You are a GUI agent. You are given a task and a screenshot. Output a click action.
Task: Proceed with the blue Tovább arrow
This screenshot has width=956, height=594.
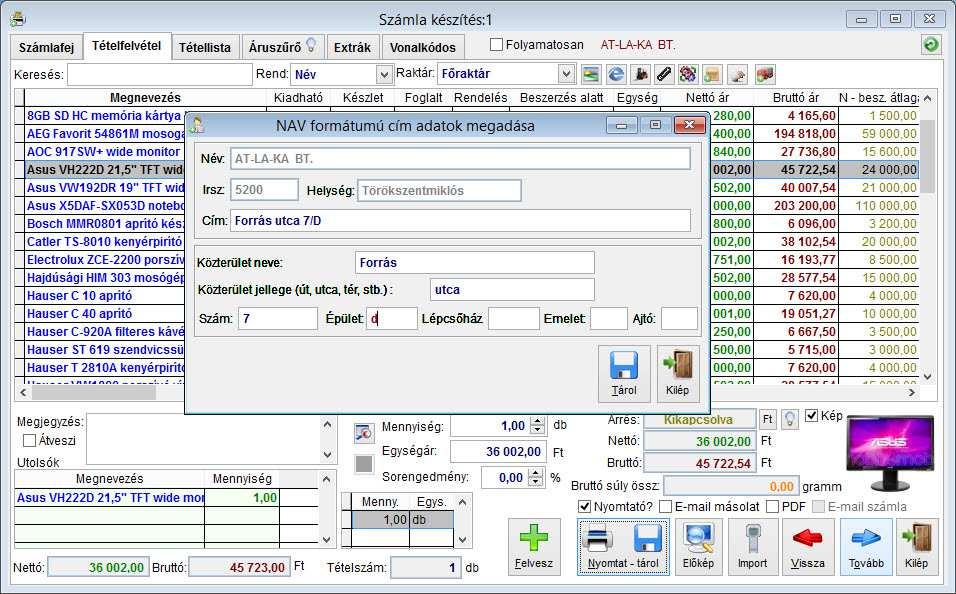(x=866, y=546)
